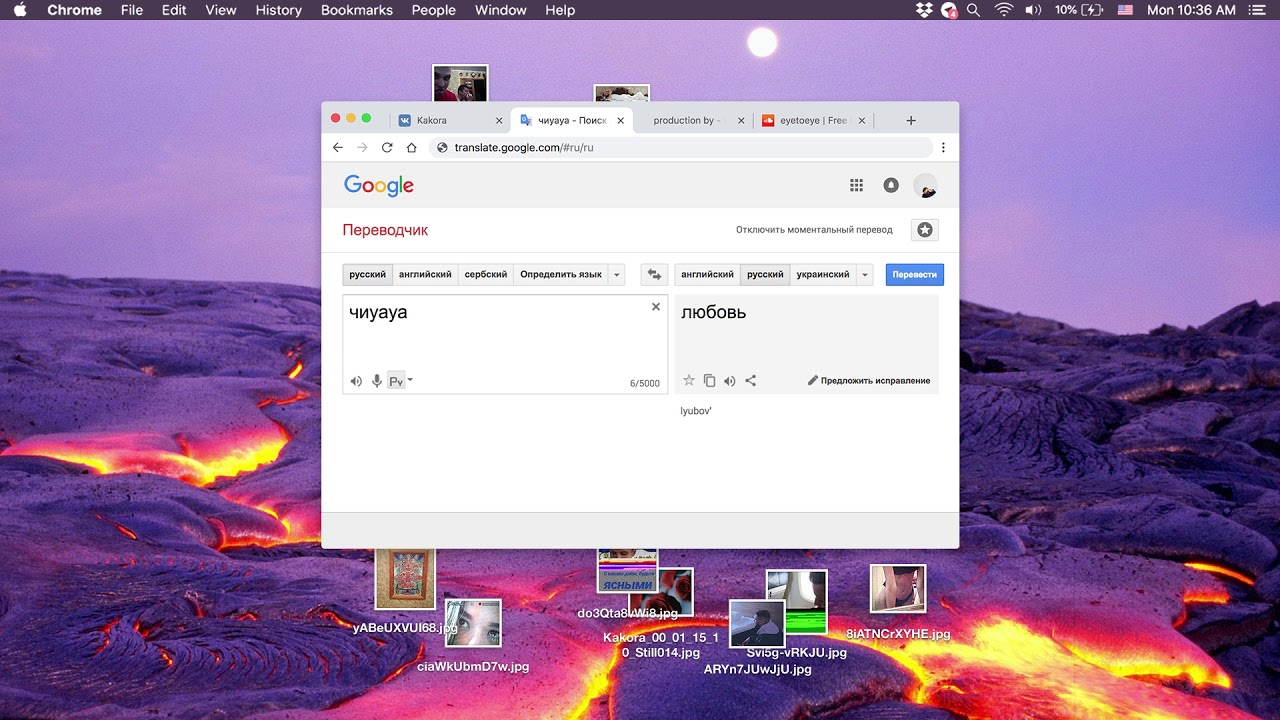The width and height of the screenshot is (1280, 720).
Task: Open the People menu
Action: tap(433, 10)
